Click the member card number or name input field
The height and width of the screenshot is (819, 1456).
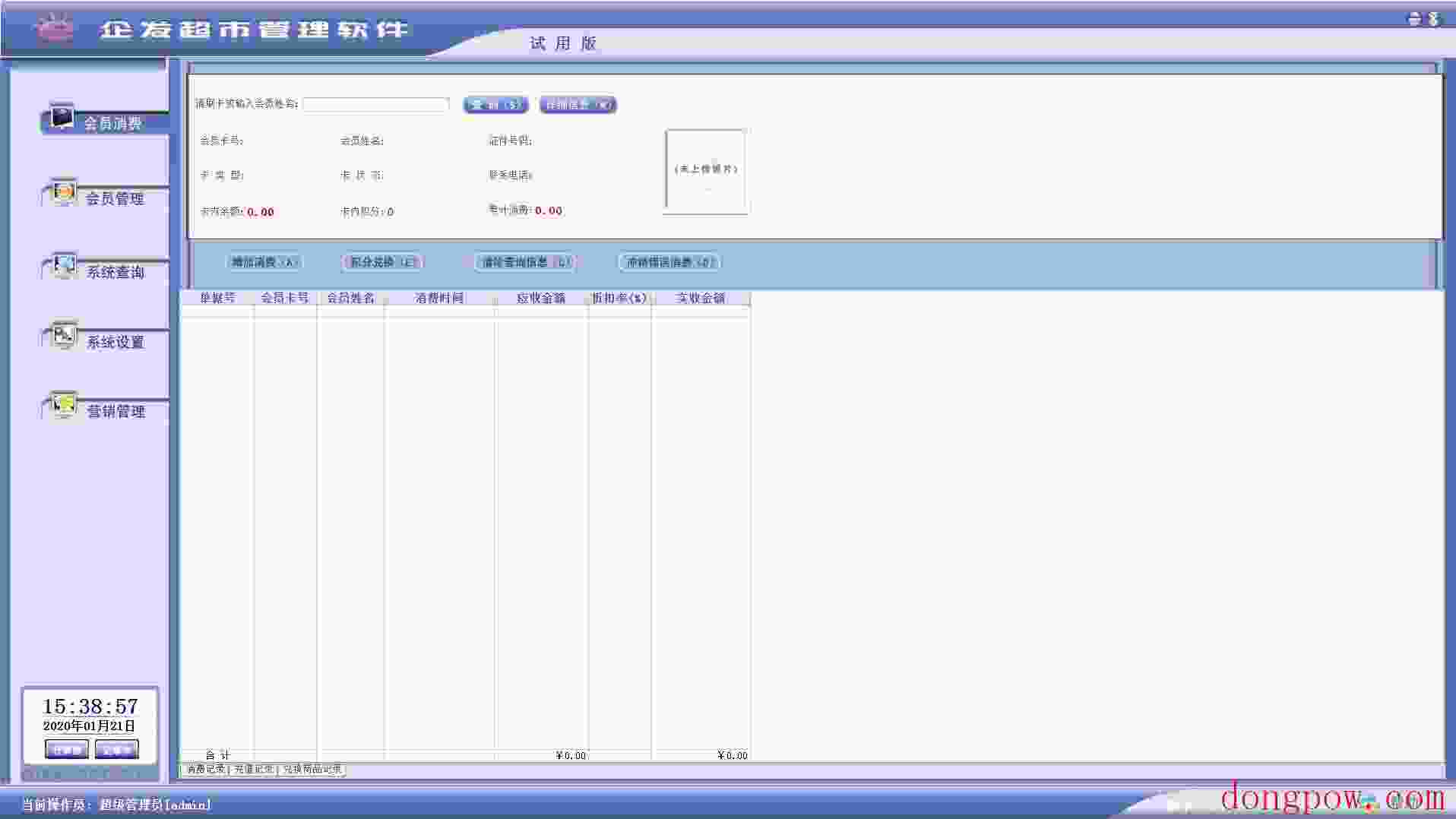pyautogui.click(x=376, y=104)
